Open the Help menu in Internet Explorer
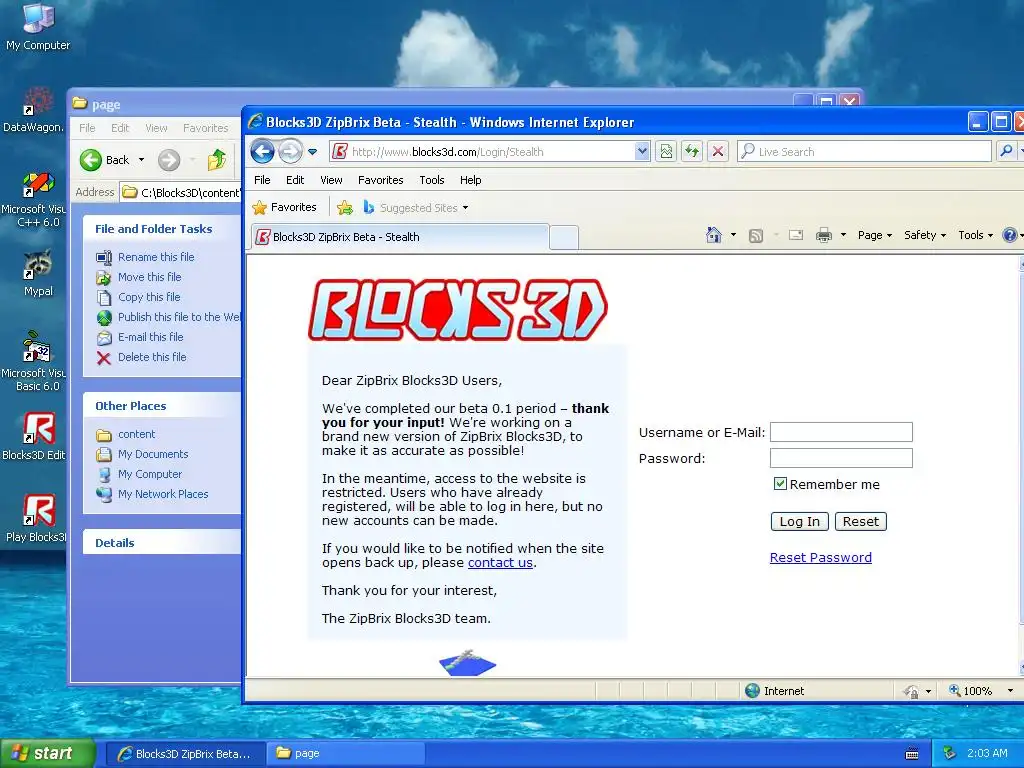Viewport: 1024px width, 768px height. click(x=470, y=180)
